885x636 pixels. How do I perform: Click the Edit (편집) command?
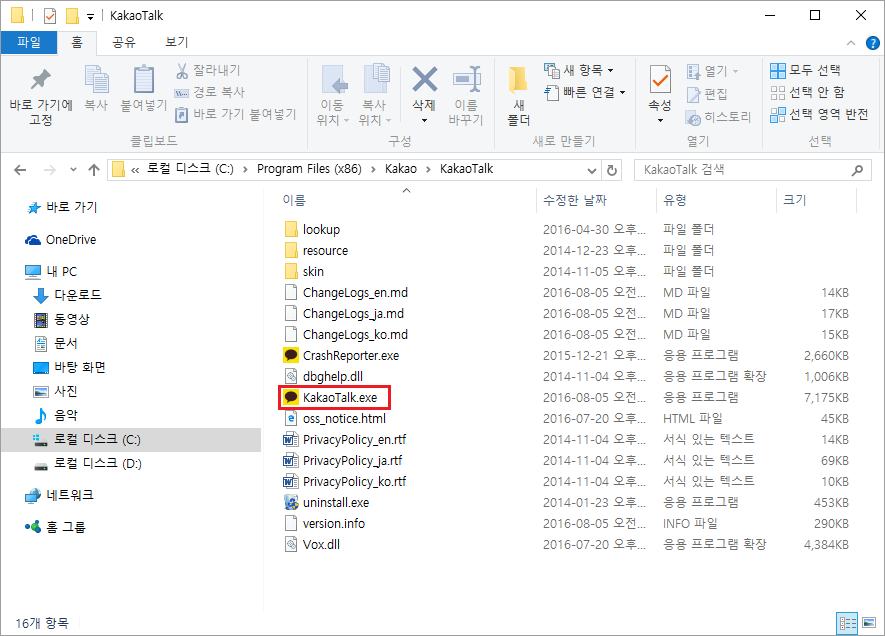707,94
